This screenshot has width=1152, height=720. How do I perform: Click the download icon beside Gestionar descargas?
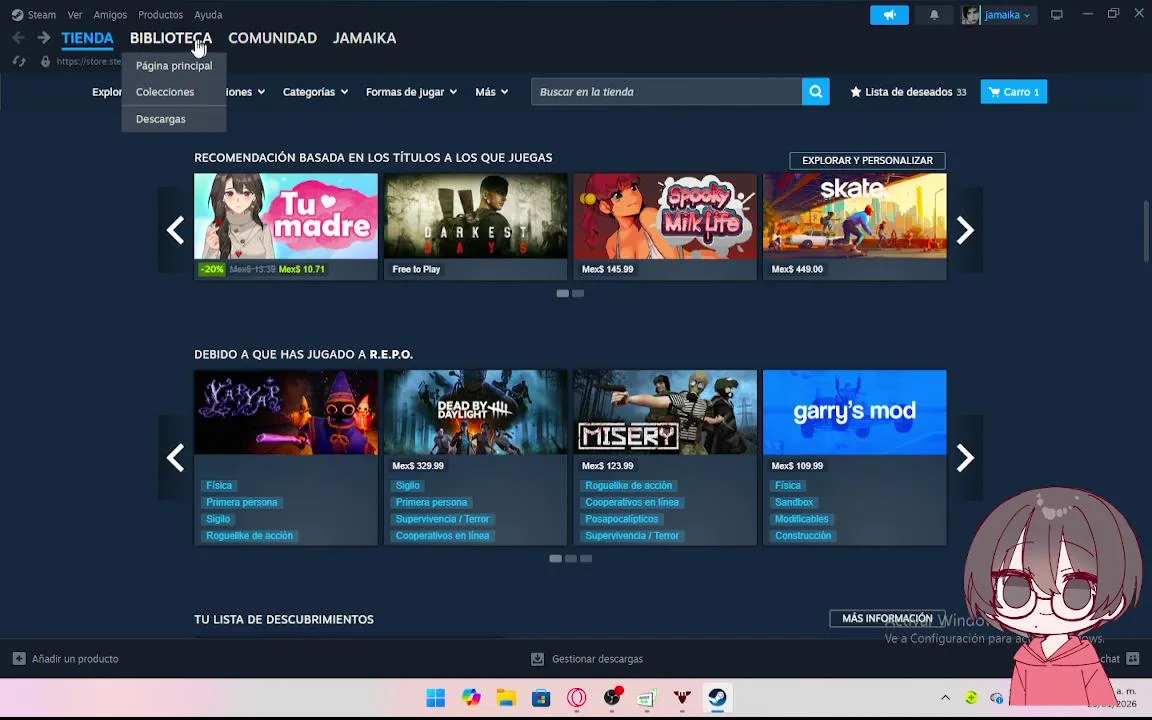point(537,659)
